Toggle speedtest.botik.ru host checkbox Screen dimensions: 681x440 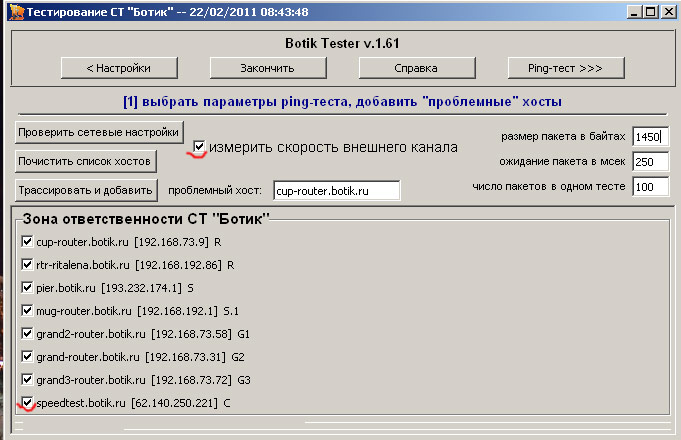(27, 402)
